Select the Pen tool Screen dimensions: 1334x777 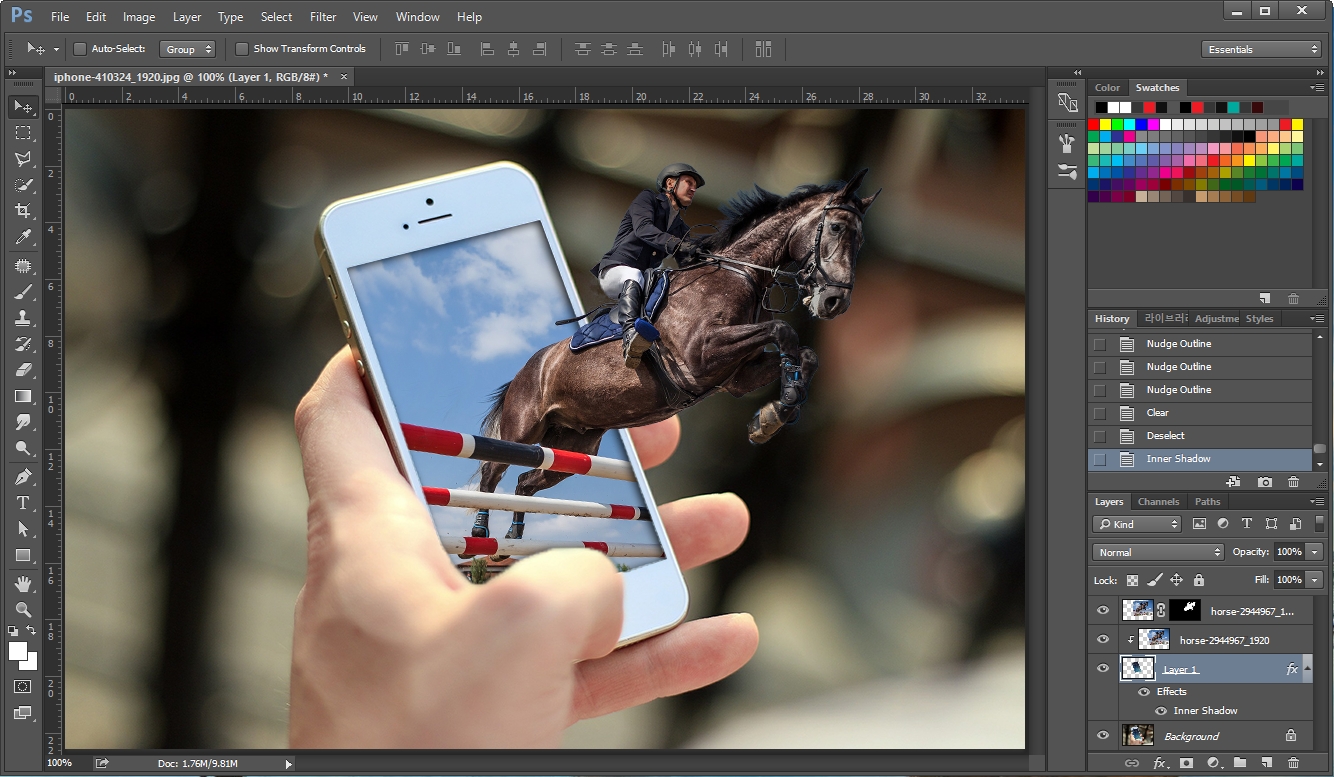[x=25, y=476]
